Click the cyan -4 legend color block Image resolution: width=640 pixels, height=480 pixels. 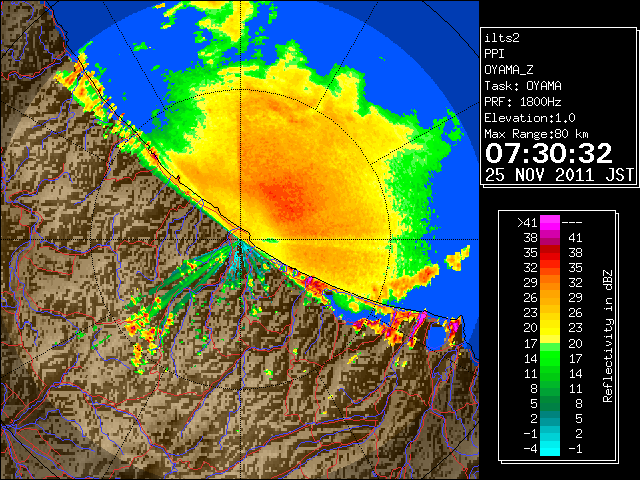pyautogui.click(x=550, y=448)
